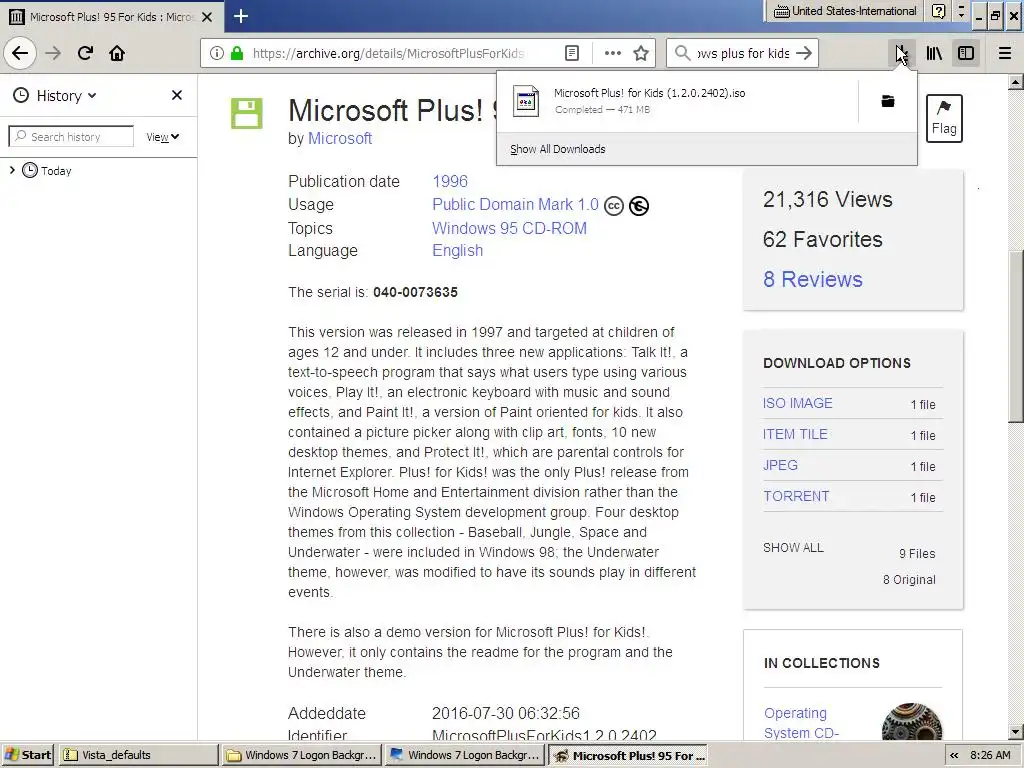
Task: Click the page vertical scrollbar thumb
Action: 1016,337
